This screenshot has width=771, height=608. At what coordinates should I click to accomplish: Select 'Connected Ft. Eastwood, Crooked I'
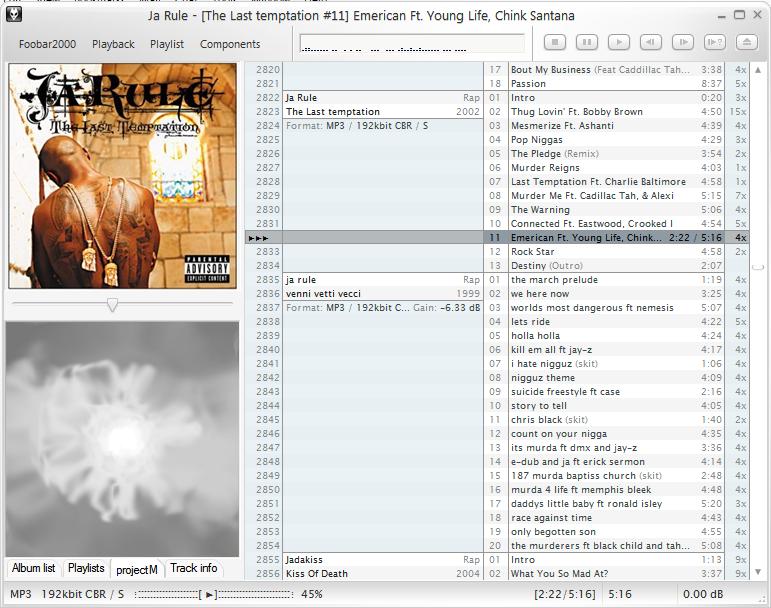(616, 224)
